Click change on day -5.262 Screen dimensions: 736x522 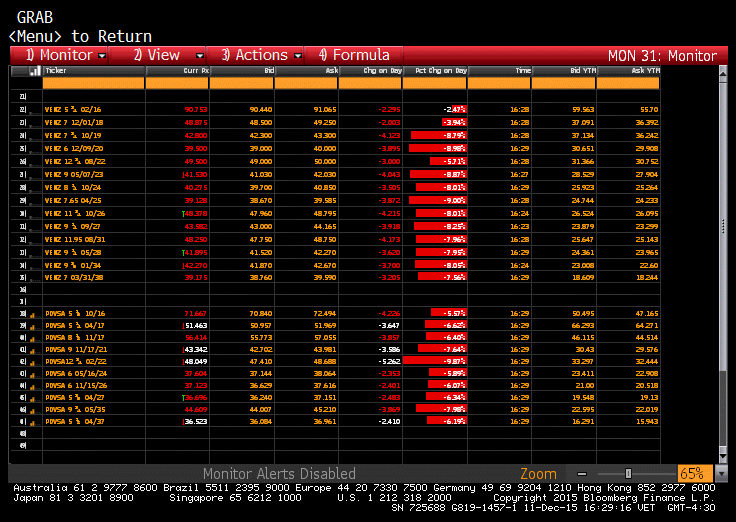(389, 361)
